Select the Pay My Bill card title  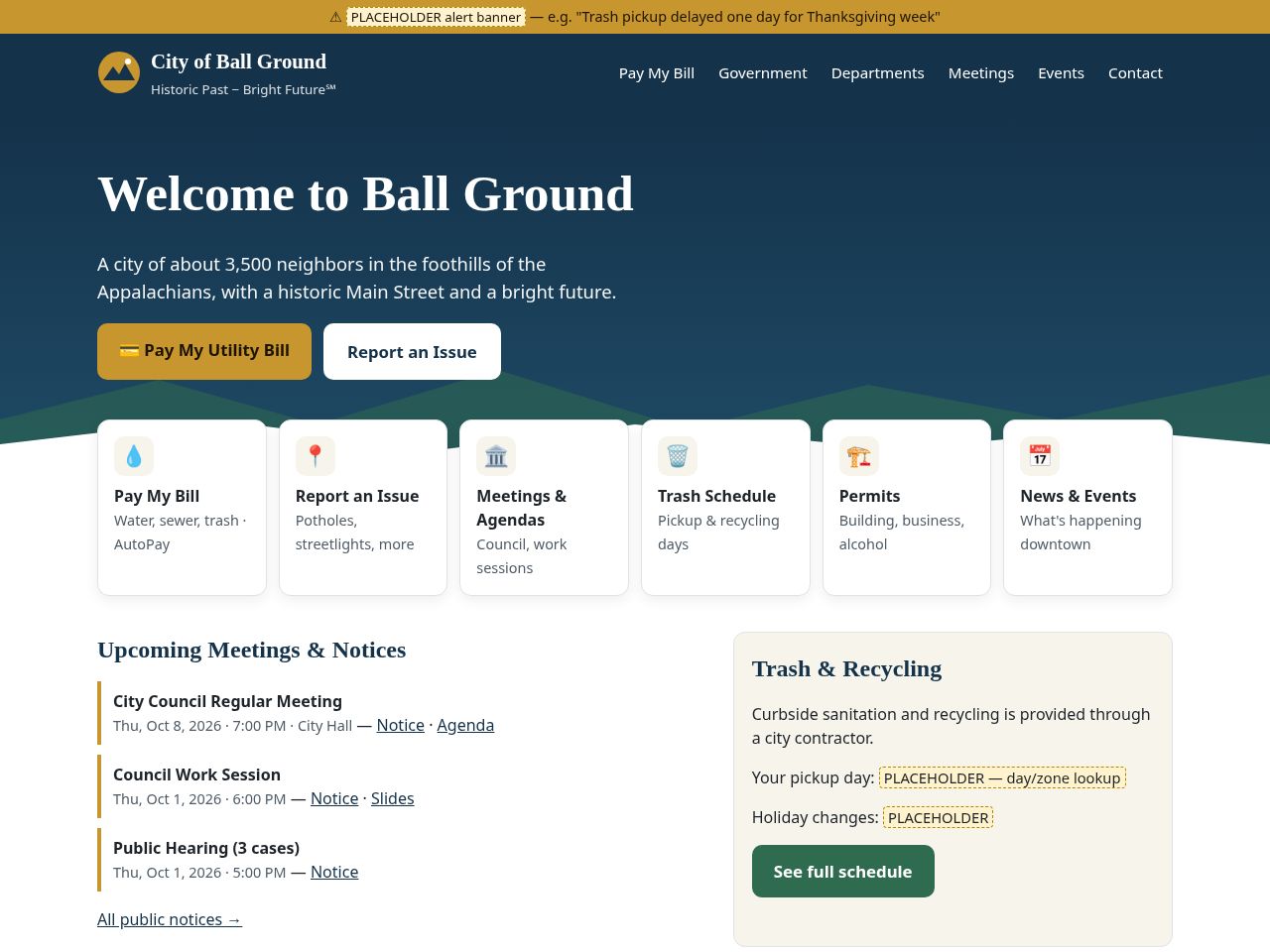click(157, 496)
